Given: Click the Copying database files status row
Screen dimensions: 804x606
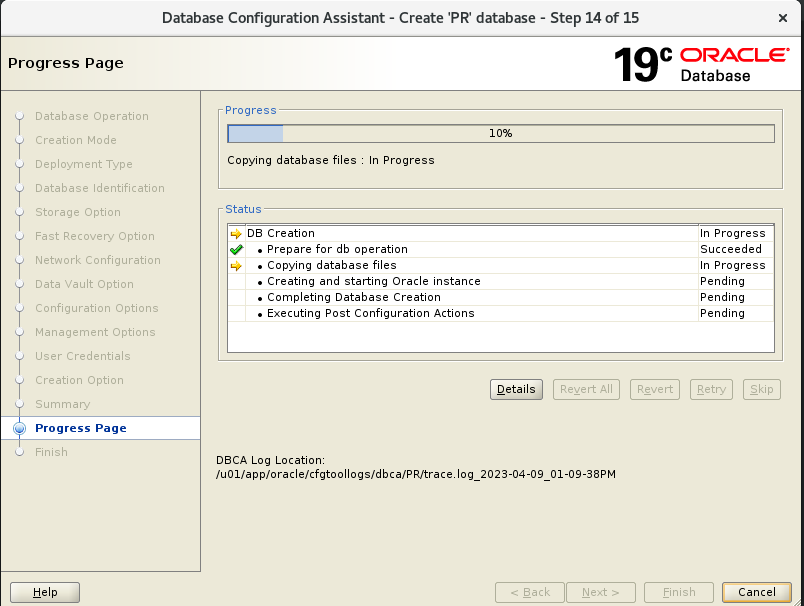Looking at the screenshot, I should pyautogui.click(x=500, y=265).
